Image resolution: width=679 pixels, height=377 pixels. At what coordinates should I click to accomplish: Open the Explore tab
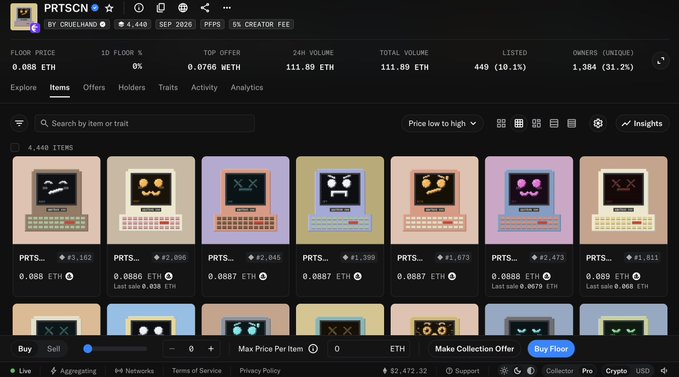coord(23,87)
